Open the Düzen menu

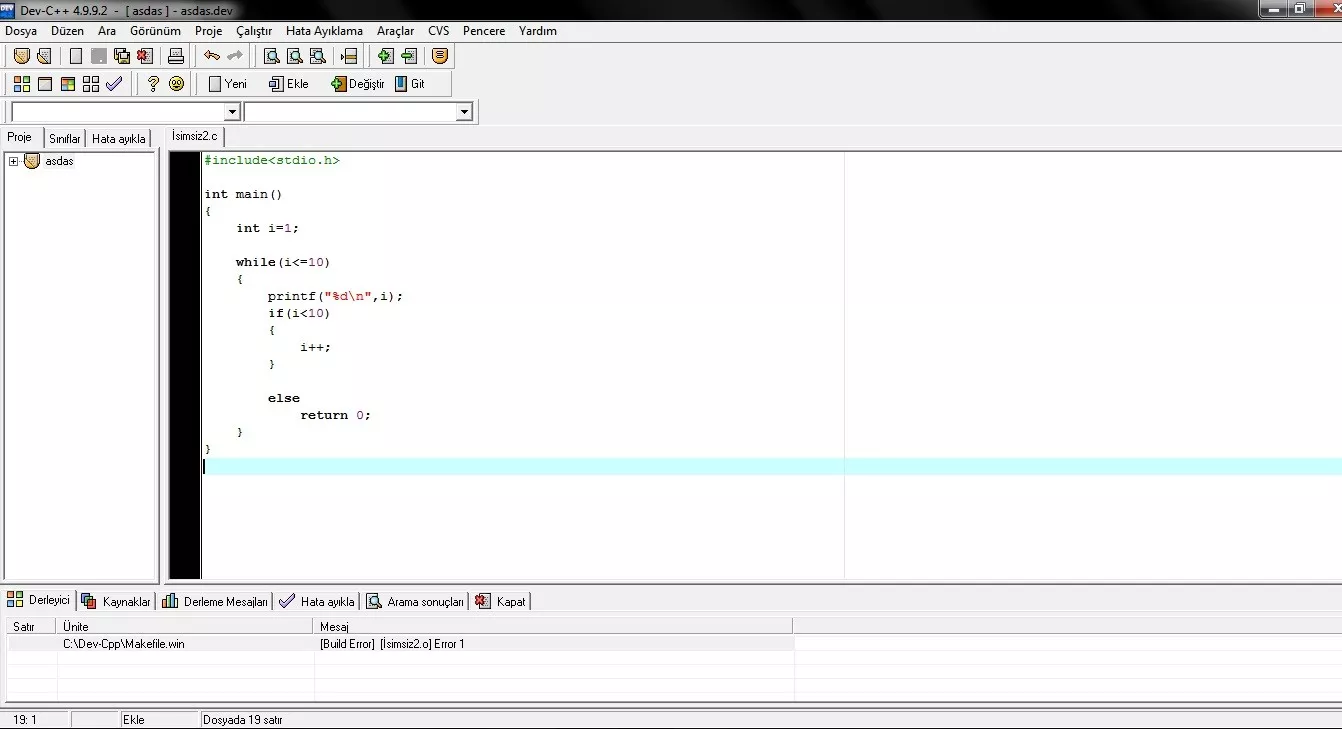click(67, 31)
